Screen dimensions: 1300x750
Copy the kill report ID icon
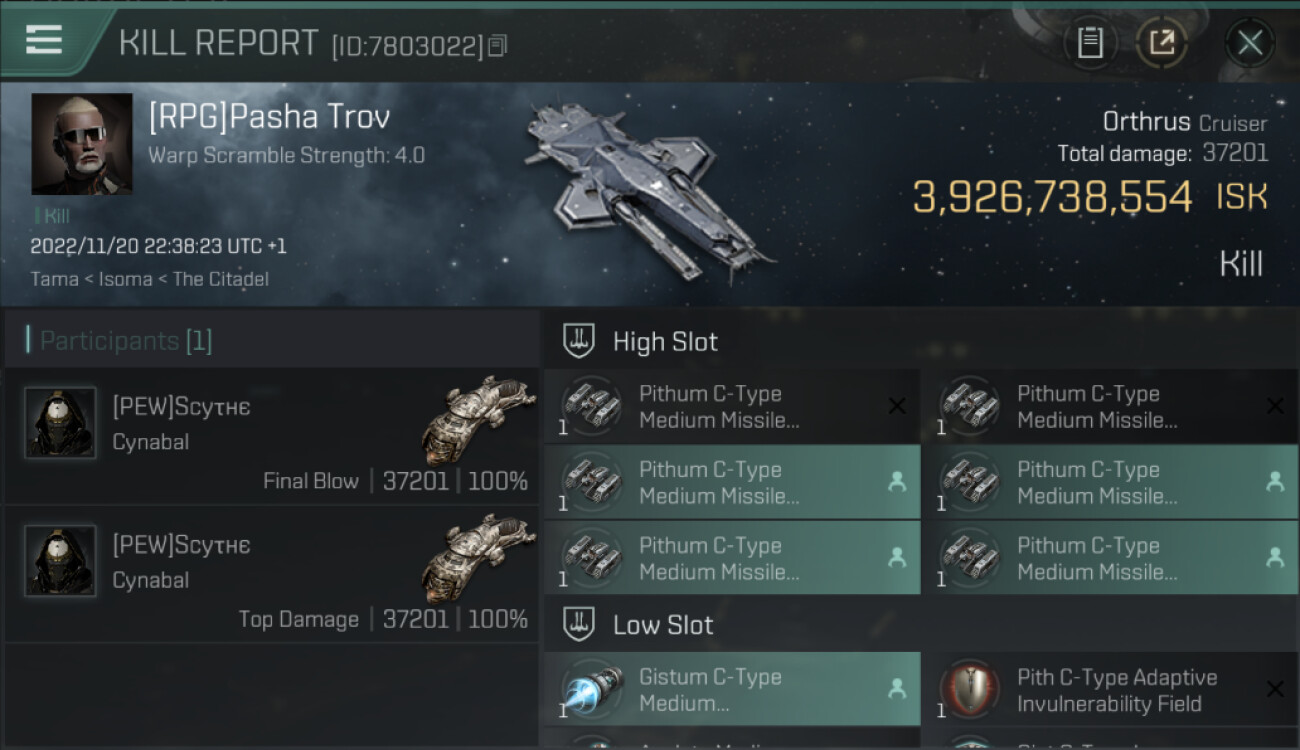pos(498,45)
